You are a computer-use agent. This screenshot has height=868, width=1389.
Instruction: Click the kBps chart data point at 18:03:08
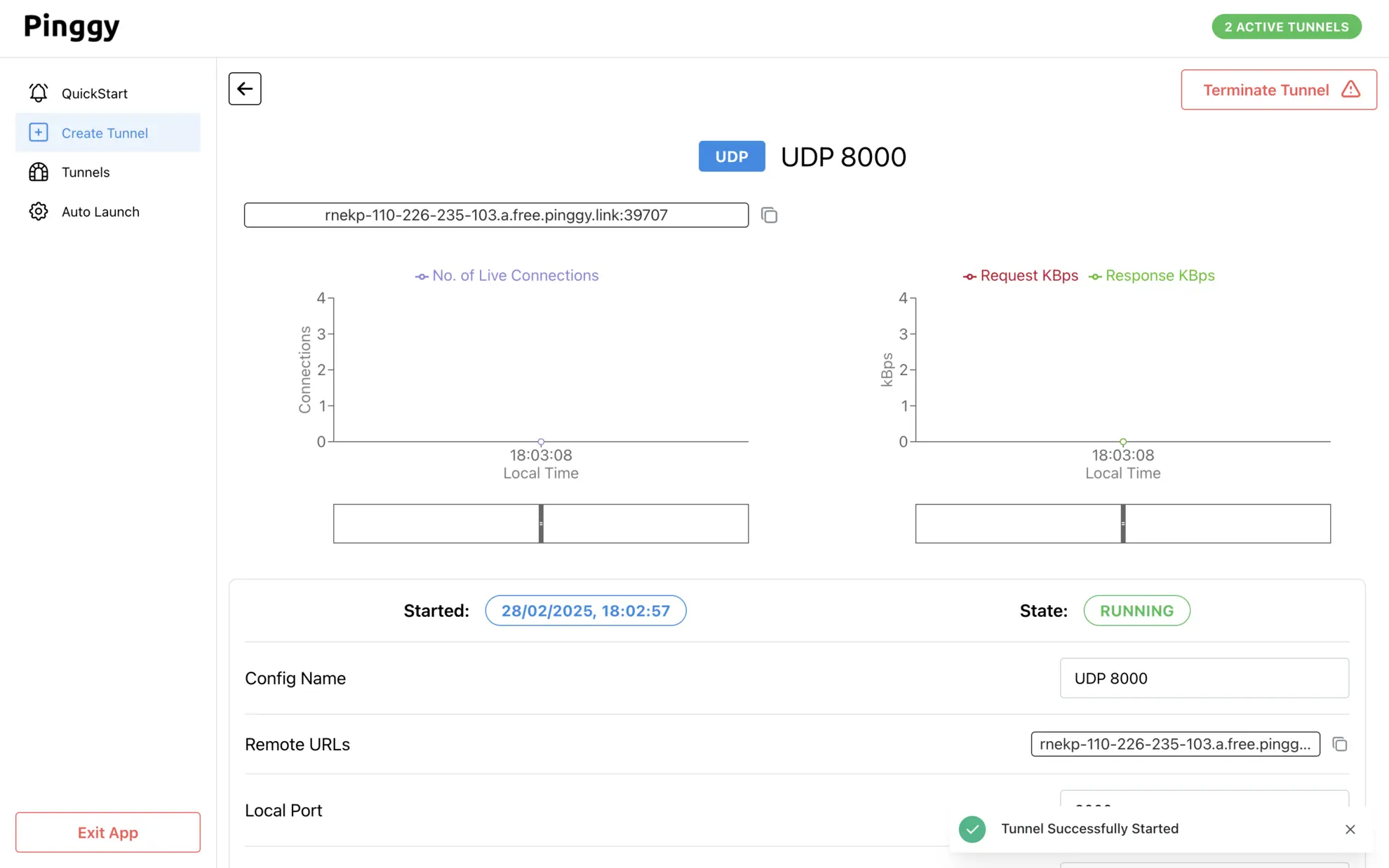point(1123,442)
